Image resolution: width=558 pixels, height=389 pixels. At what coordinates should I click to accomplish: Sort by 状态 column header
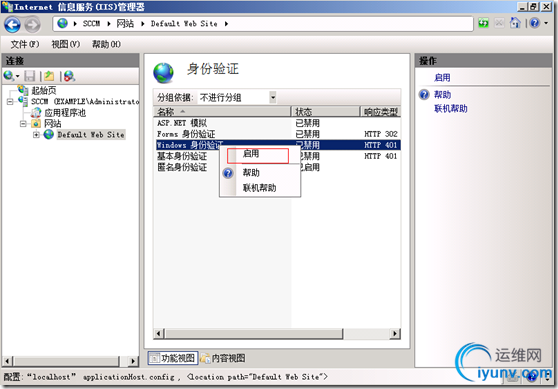(325, 112)
